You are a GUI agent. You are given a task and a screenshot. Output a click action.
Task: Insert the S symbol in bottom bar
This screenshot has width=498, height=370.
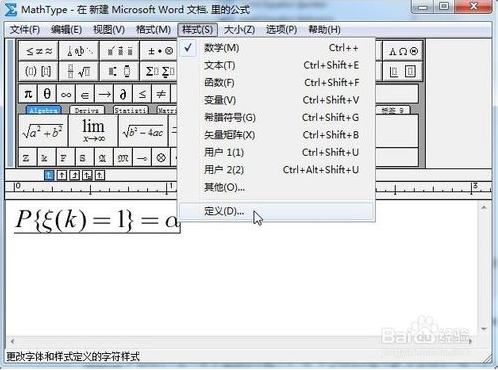pyautogui.click(x=85, y=157)
